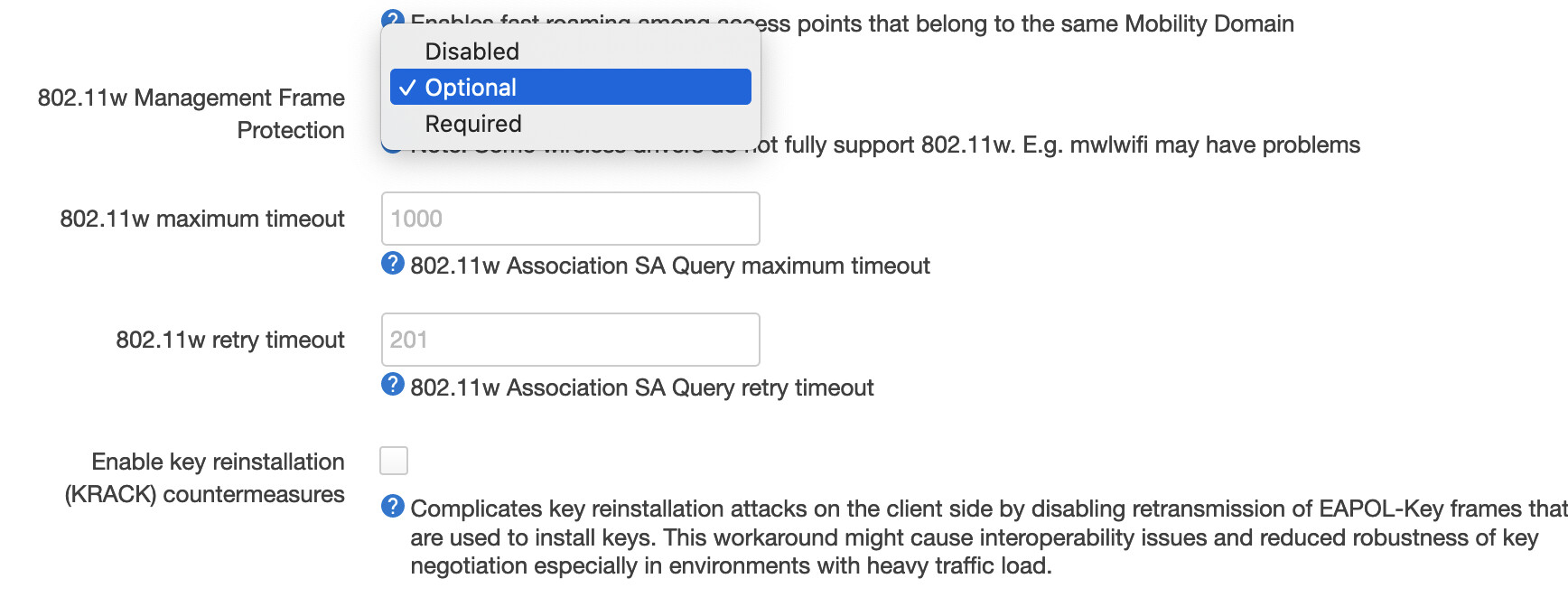Choose the Optional dropdown entry
The height and width of the screenshot is (616, 1568).
pyautogui.click(x=570, y=87)
